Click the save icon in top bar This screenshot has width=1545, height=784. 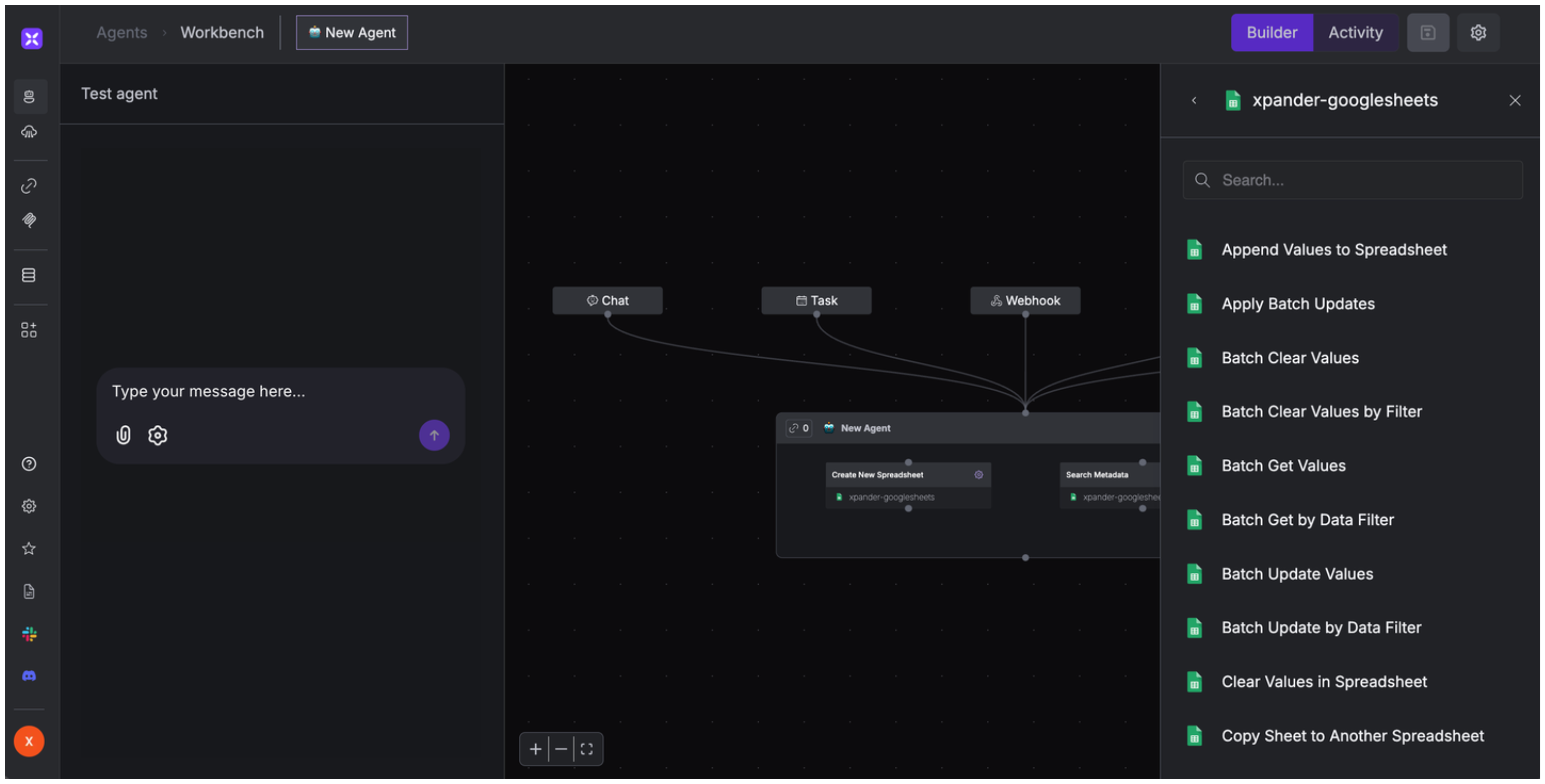1427,33
